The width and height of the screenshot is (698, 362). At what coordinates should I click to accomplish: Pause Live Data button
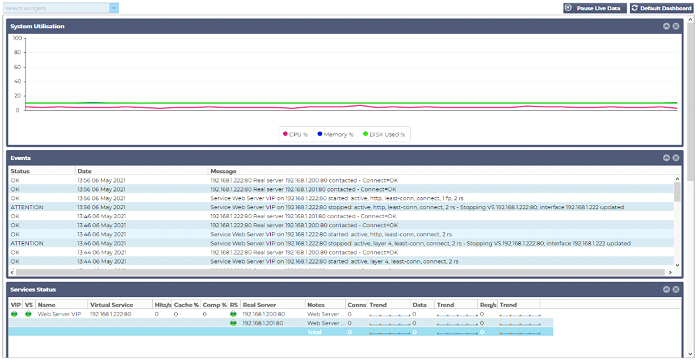coord(595,8)
